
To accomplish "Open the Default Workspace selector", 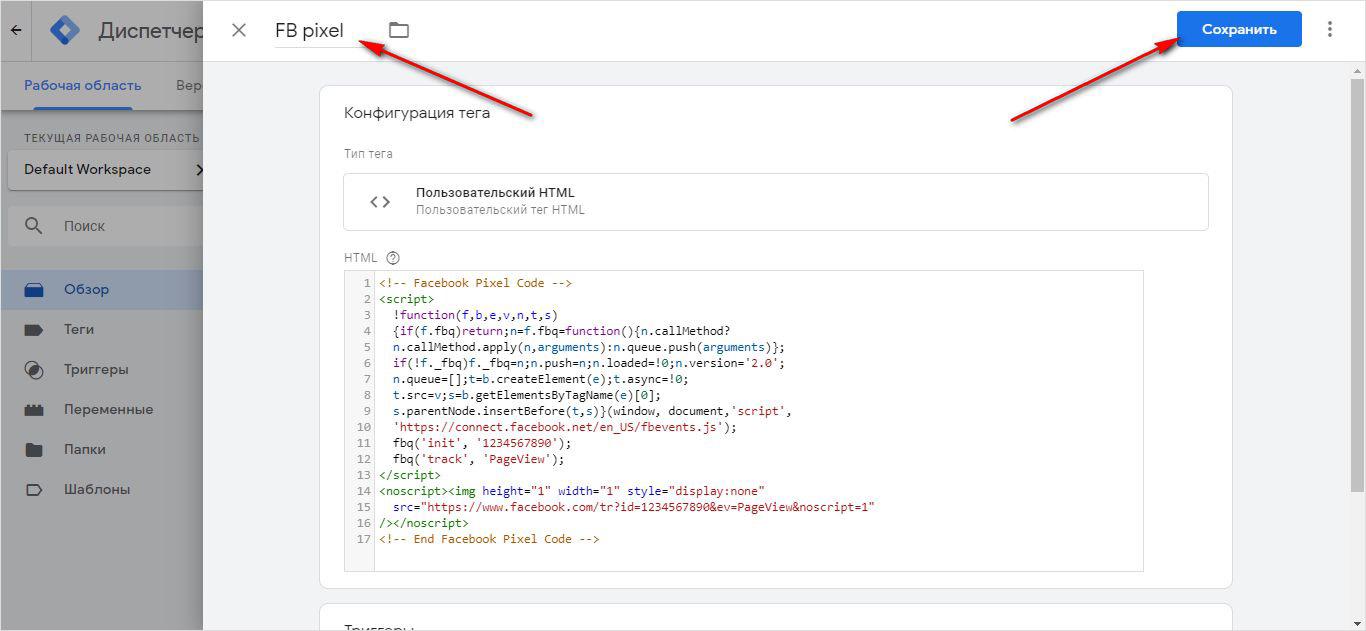I will point(105,170).
